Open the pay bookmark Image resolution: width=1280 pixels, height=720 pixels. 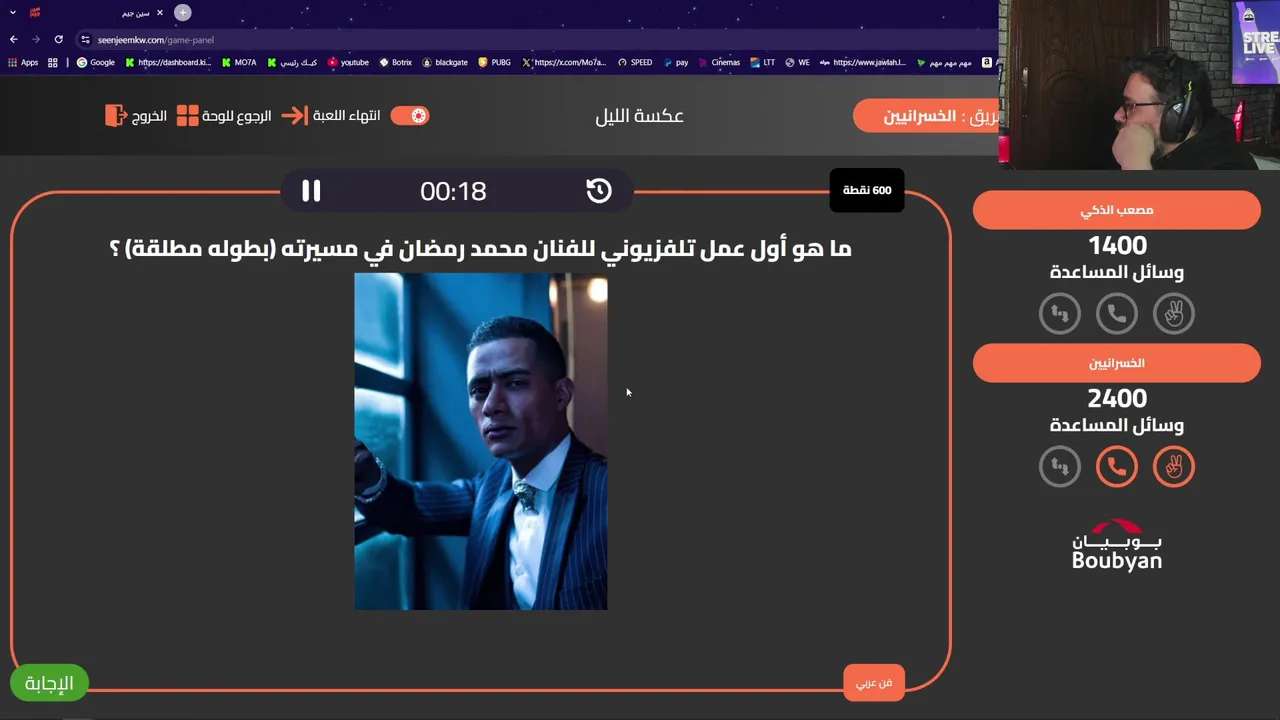675,62
